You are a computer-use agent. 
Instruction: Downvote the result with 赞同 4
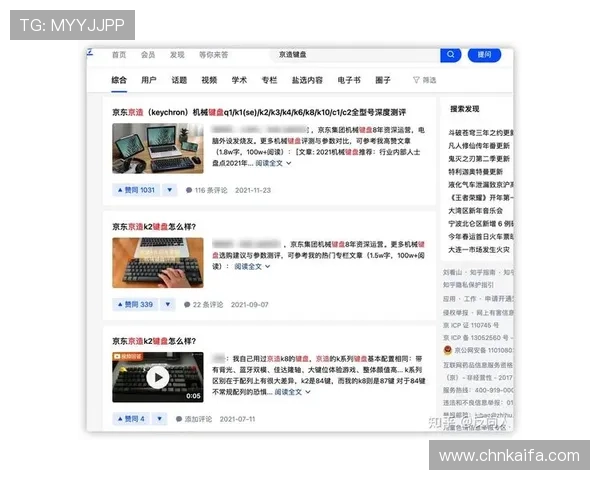pos(160,419)
